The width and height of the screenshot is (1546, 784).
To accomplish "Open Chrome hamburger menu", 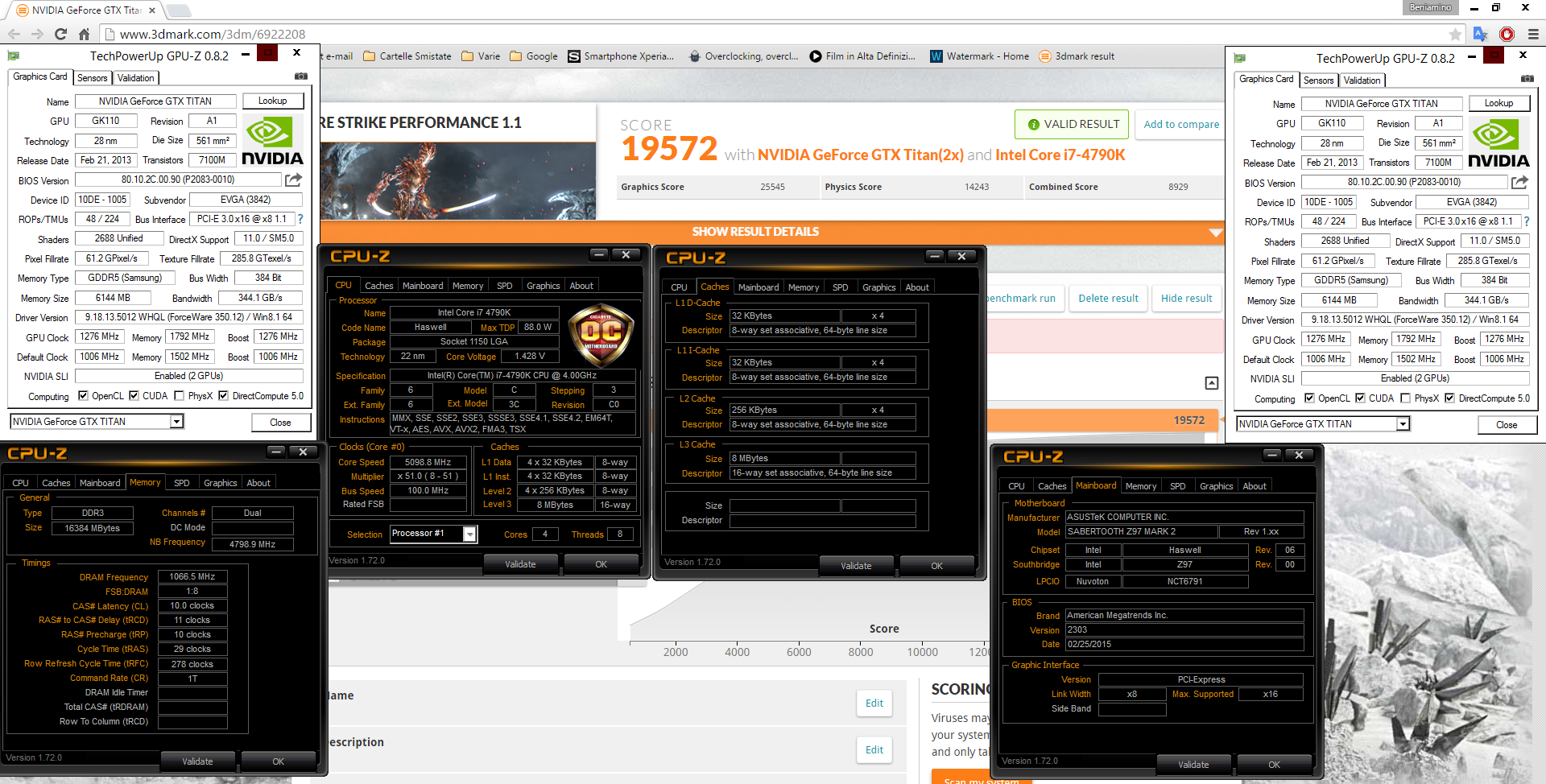I will (1533, 34).
